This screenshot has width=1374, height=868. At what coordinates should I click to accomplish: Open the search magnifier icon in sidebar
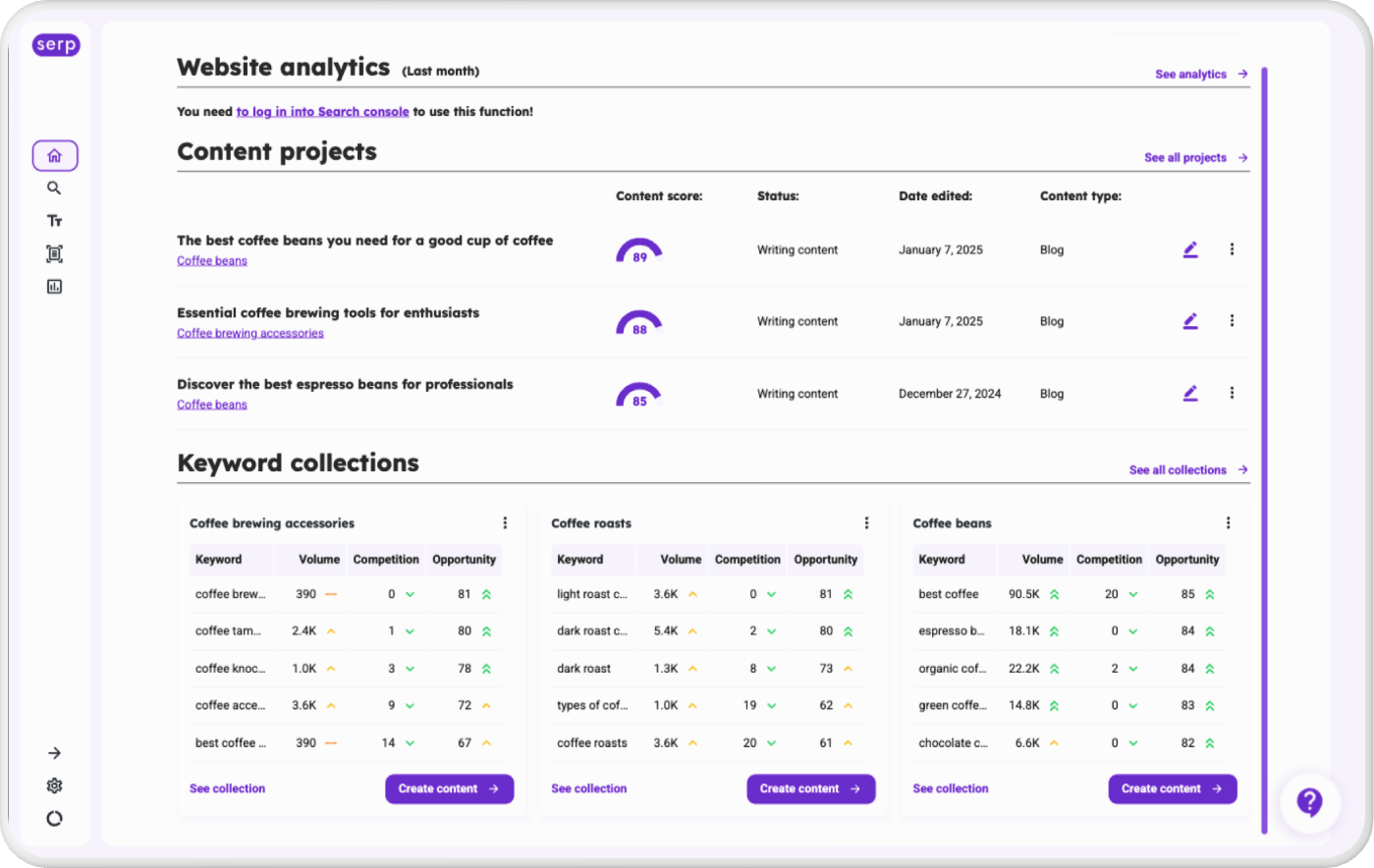[x=55, y=189]
